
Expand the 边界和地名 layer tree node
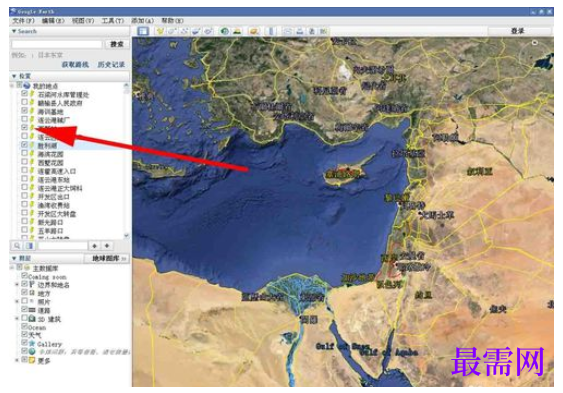[17, 284]
